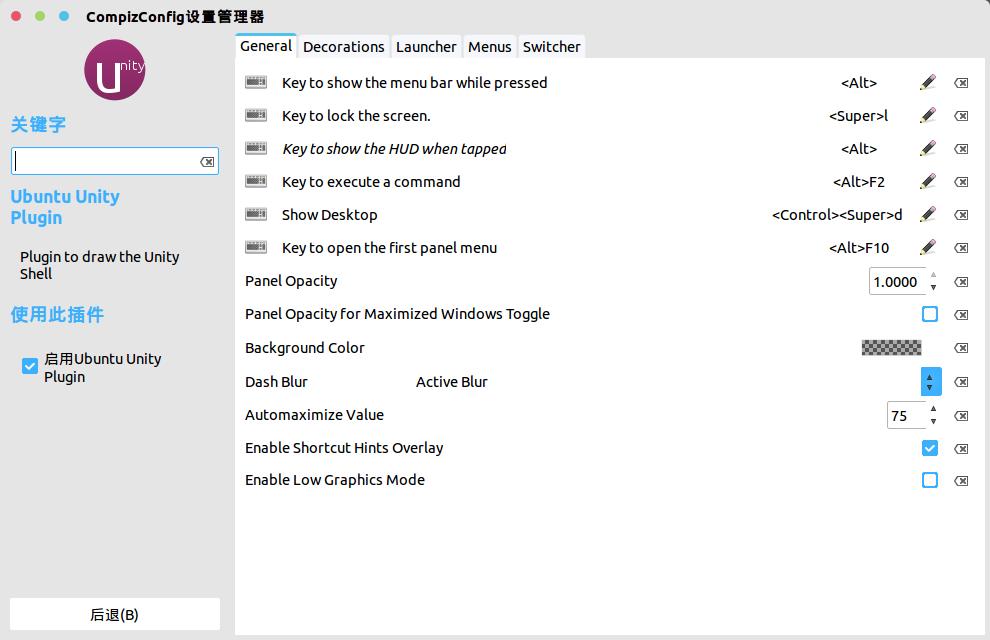Click the Automaximize Value number field

pyautogui.click(x=906, y=415)
